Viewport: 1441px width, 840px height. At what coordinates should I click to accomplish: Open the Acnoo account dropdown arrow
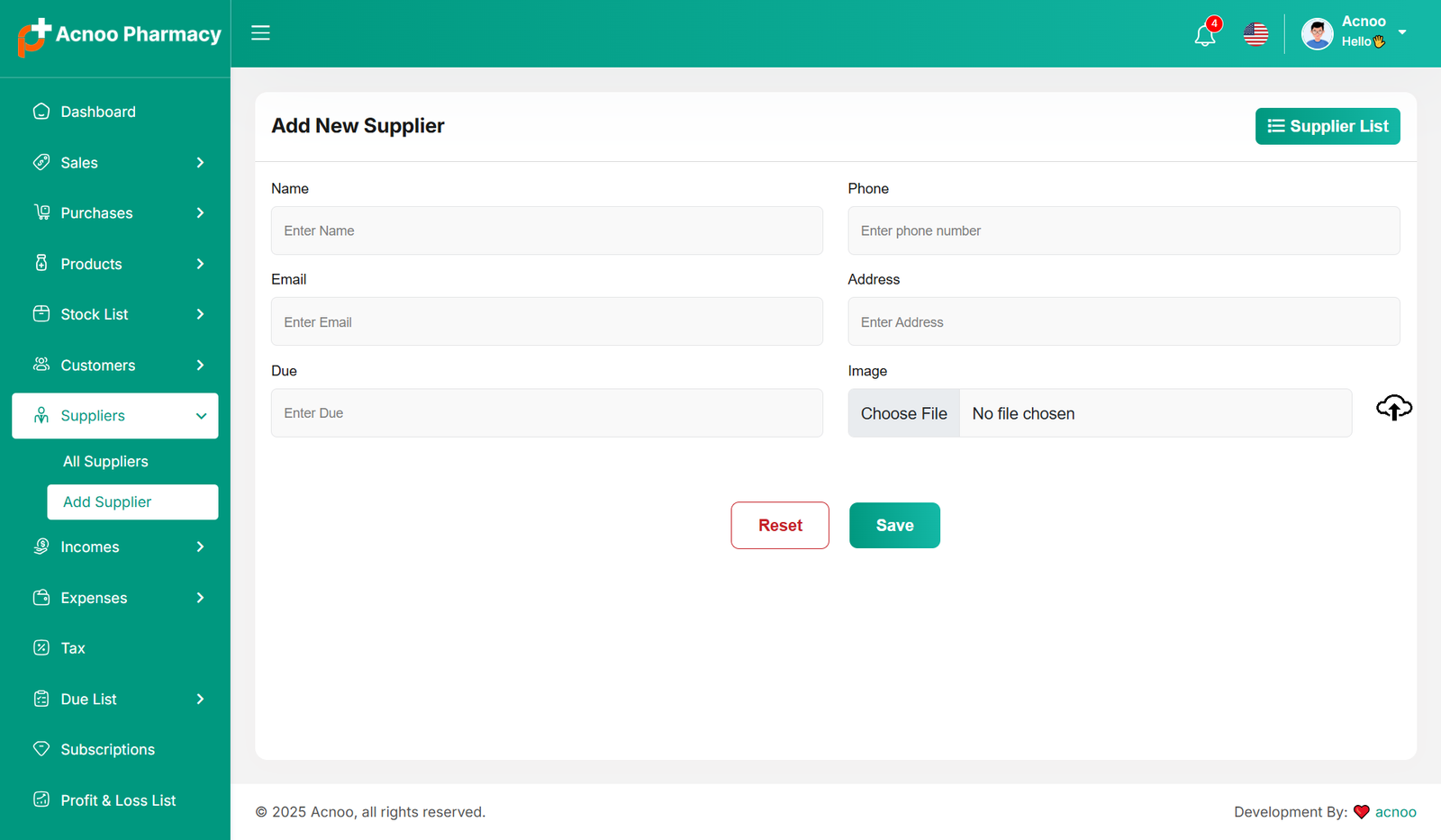tap(1402, 32)
